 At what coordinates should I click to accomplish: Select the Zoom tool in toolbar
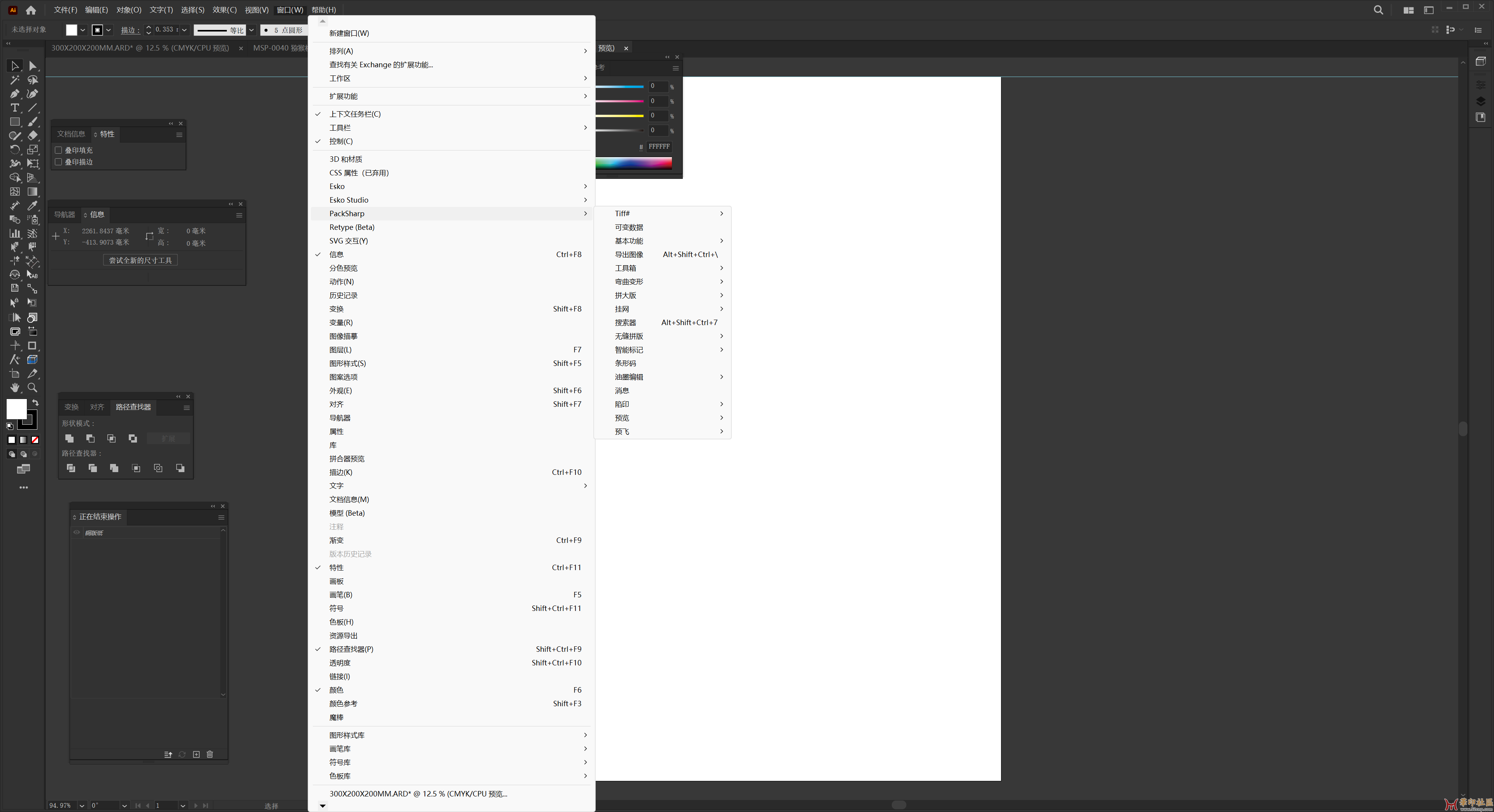pyautogui.click(x=32, y=388)
